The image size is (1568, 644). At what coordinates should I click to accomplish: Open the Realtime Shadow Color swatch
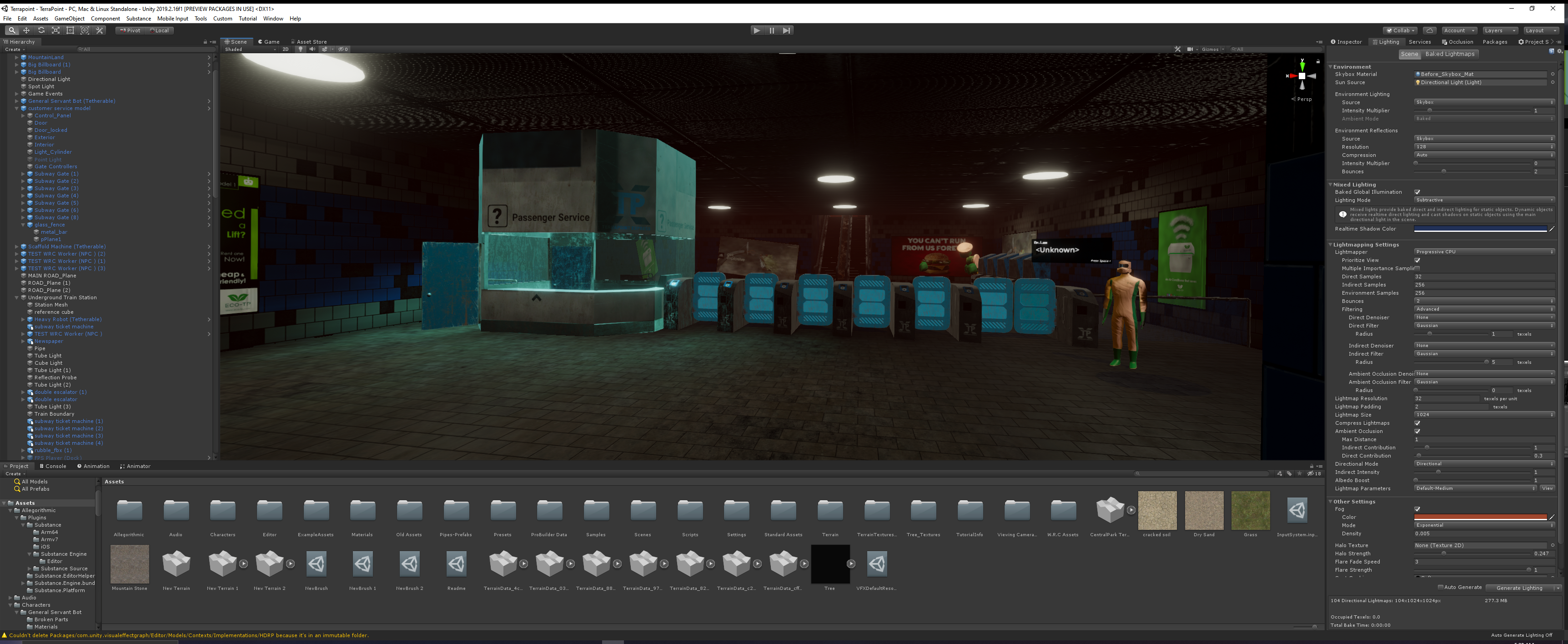pos(1480,229)
